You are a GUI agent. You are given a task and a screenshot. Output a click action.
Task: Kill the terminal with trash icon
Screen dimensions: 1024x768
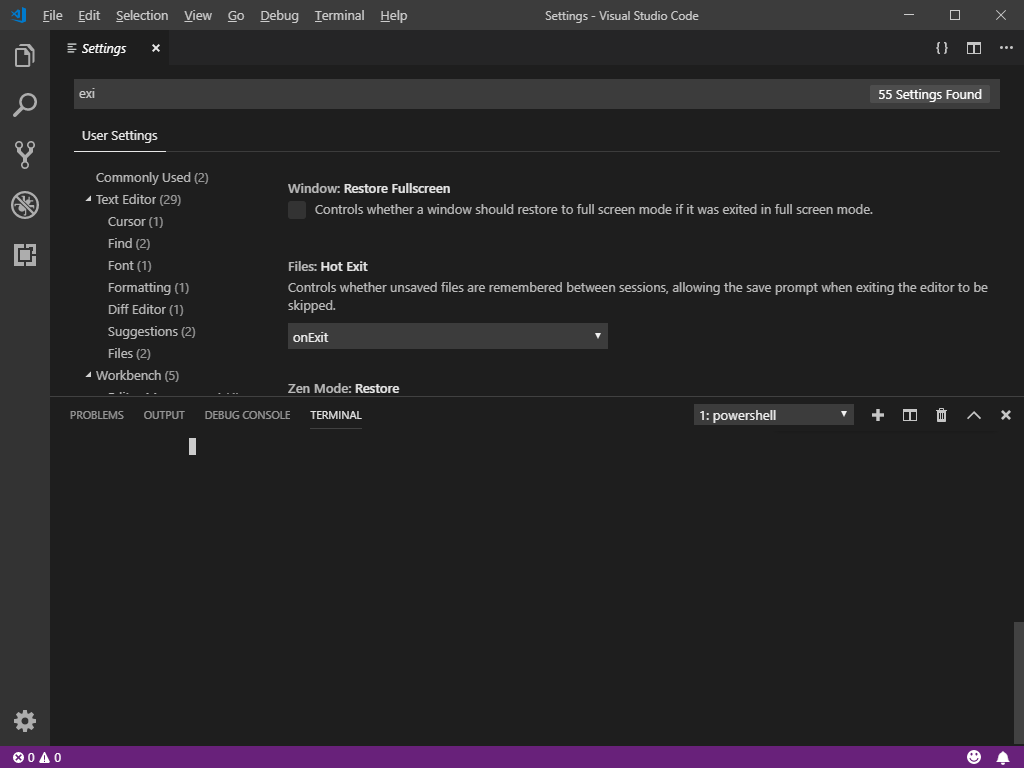tap(941, 415)
